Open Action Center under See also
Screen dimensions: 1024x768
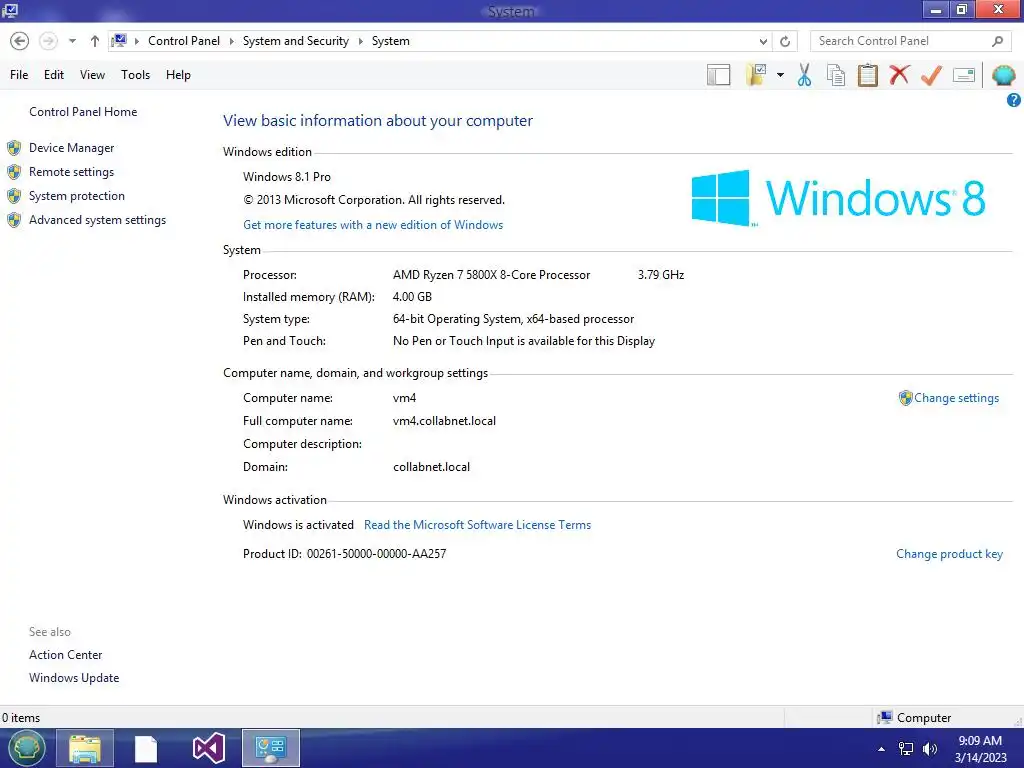tap(65, 655)
